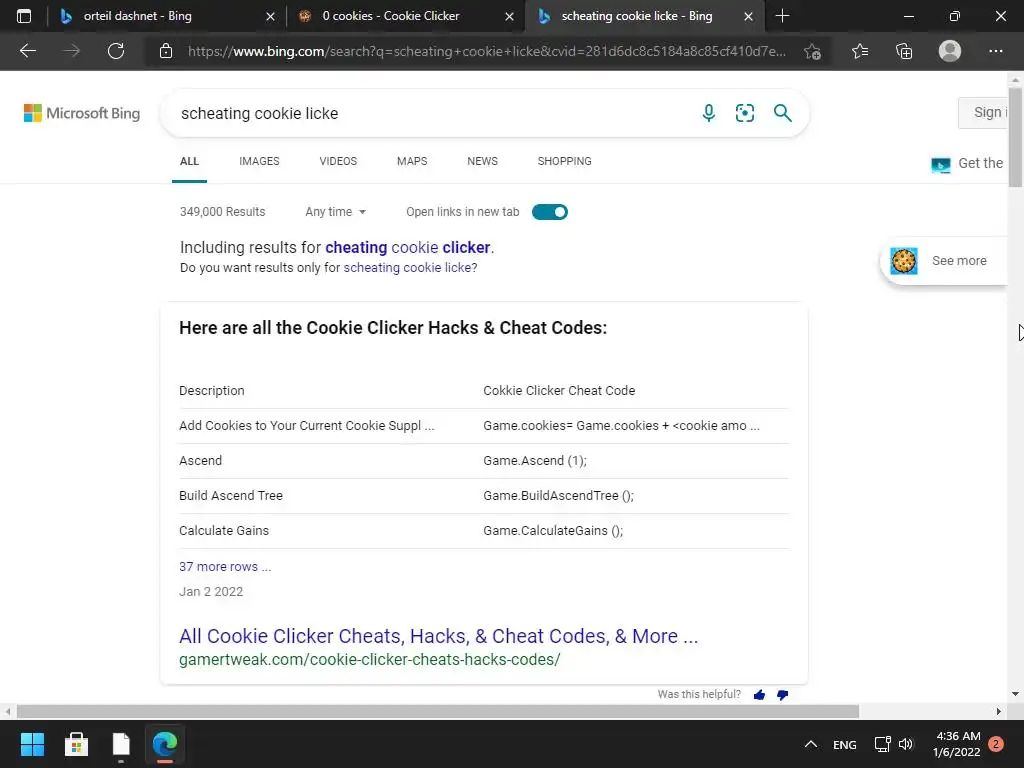Open the notification center badge
Screen dimensions: 1024x768
point(996,744)
